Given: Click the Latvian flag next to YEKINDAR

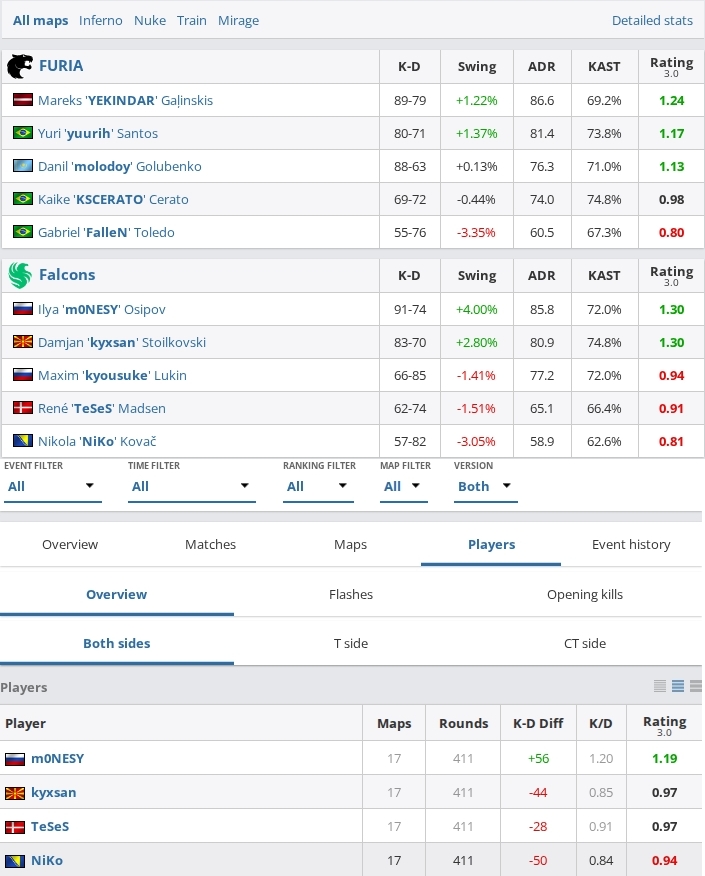Looking at the screenshot, I should click(23, 100).
